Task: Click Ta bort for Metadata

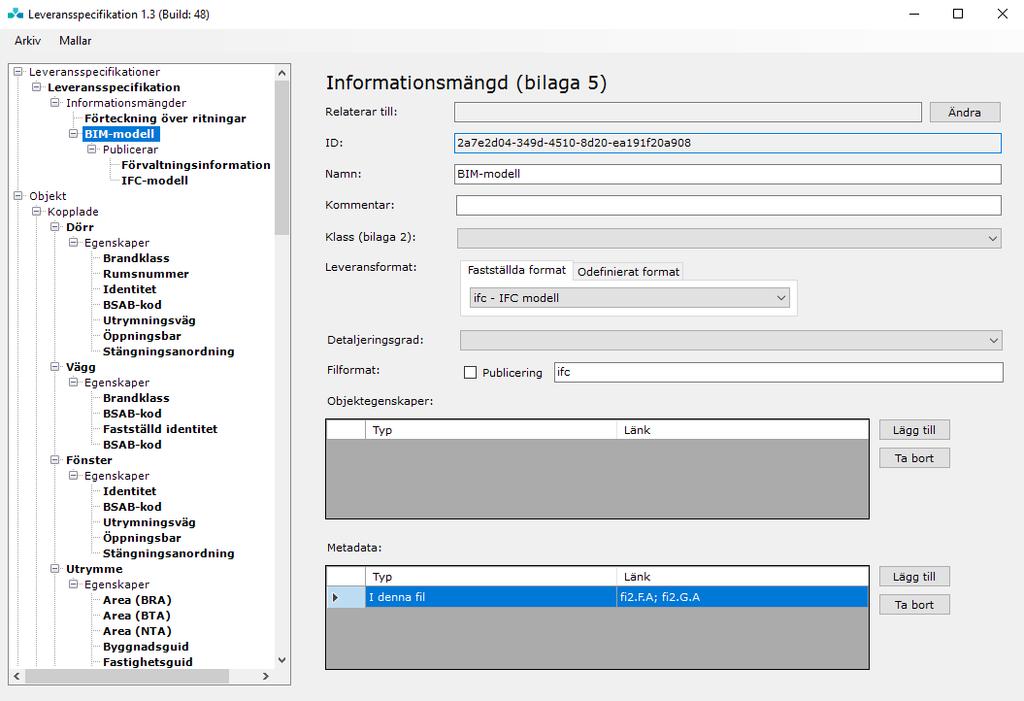Action: [x=914, y=605]
